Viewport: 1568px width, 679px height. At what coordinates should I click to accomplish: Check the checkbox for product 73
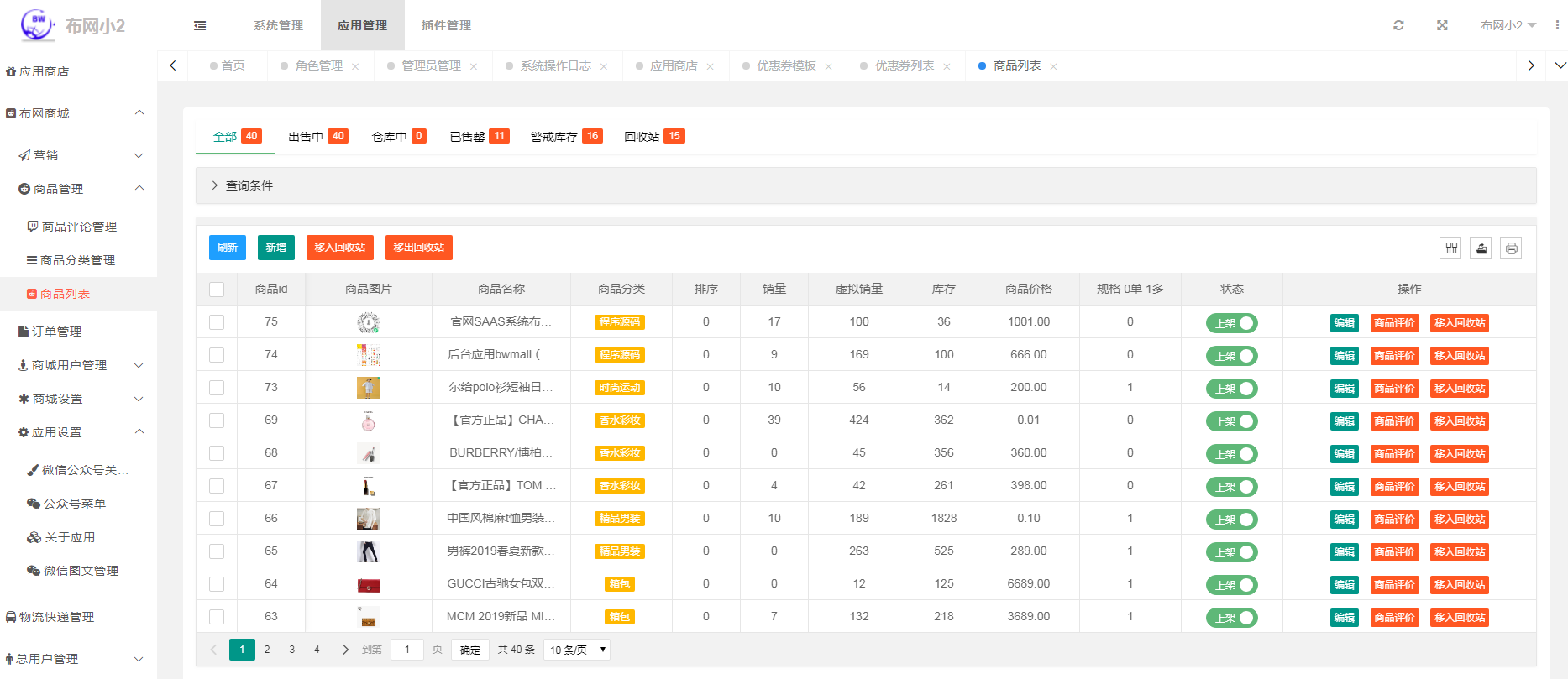pyautogui.click(x=217, y=388)
